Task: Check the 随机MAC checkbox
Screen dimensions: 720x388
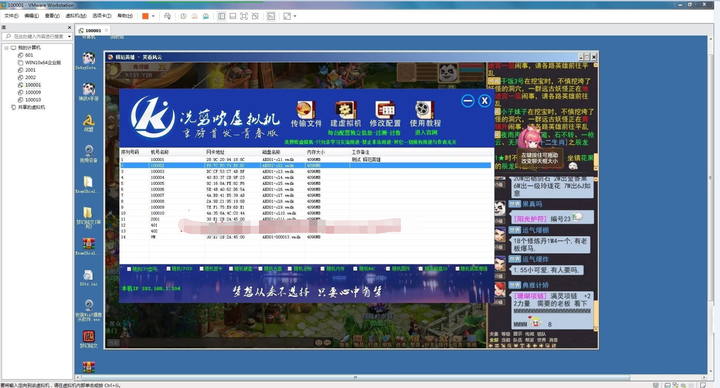Action: [355, 269]
